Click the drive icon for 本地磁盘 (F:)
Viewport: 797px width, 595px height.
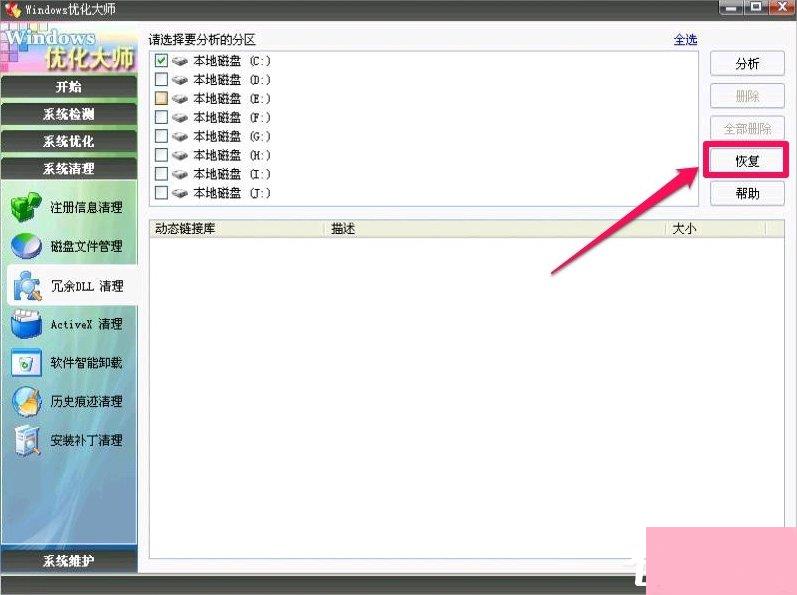click(180, 117)
